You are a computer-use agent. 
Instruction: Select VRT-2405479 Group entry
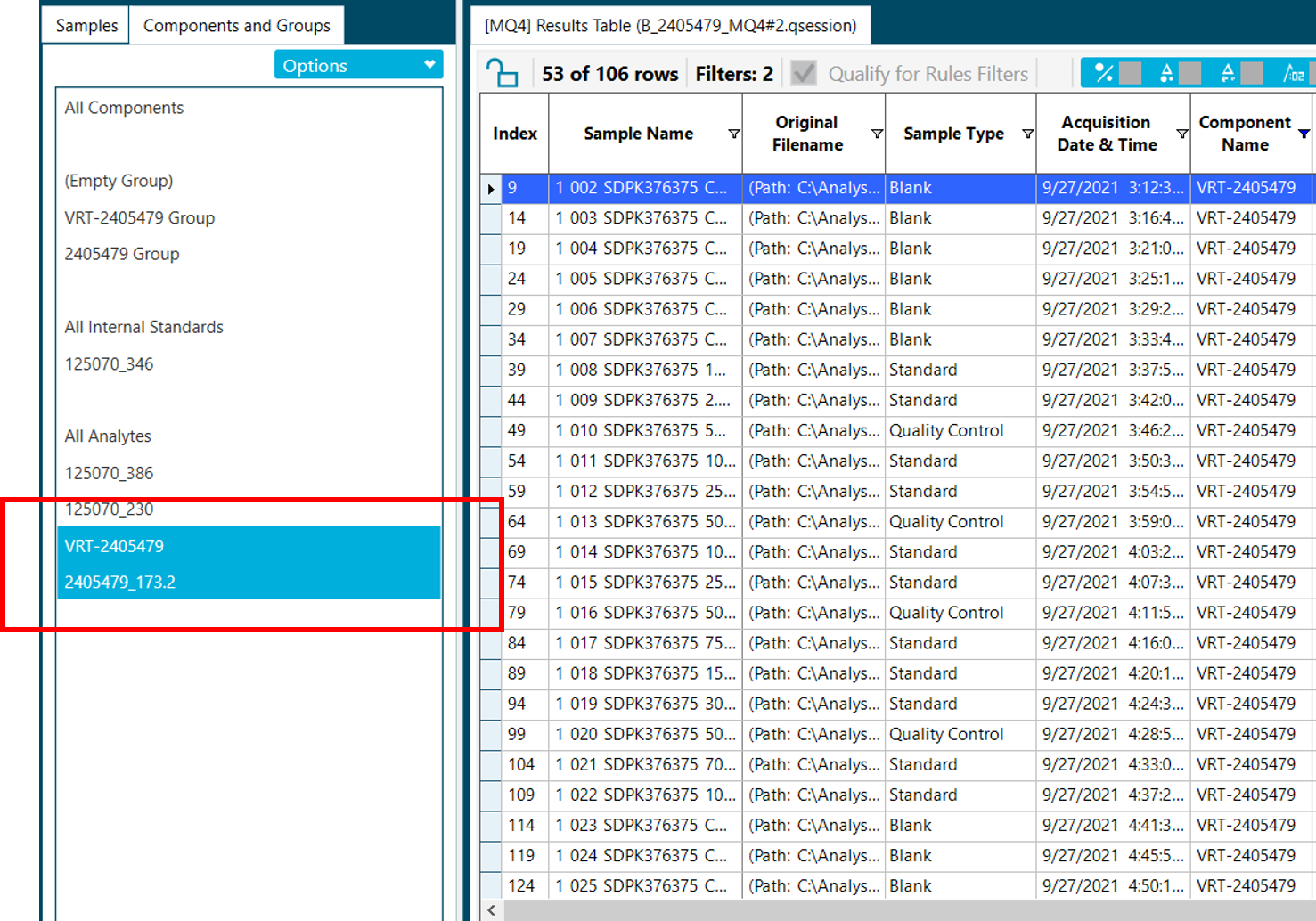(x=139, y=217)
